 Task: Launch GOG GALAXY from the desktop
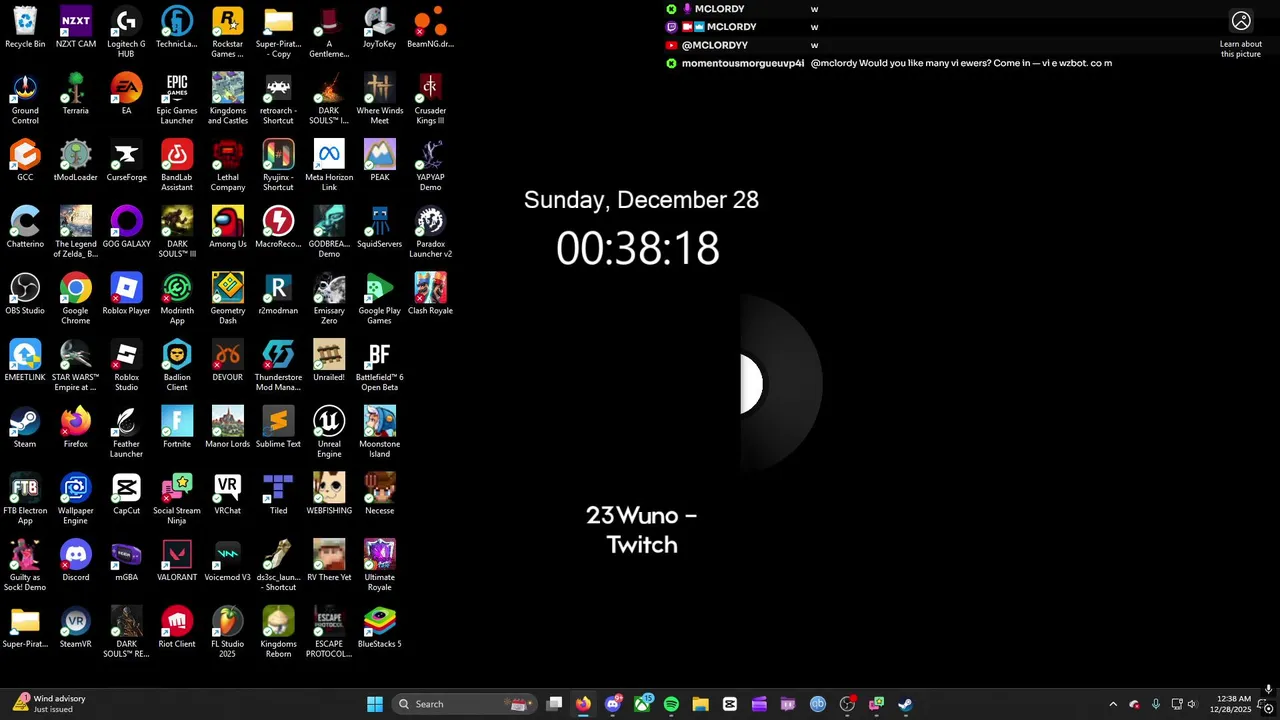[x=126, y=228]
